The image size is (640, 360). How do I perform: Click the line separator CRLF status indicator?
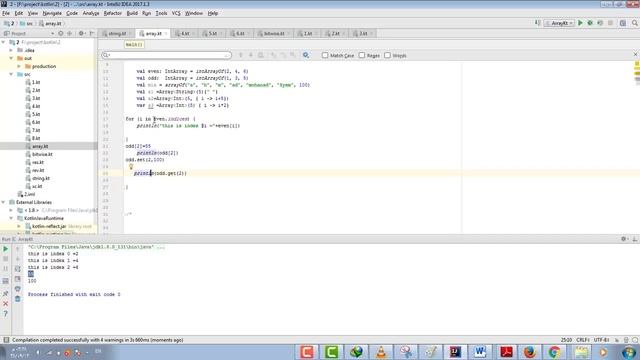tap(582, 340)
